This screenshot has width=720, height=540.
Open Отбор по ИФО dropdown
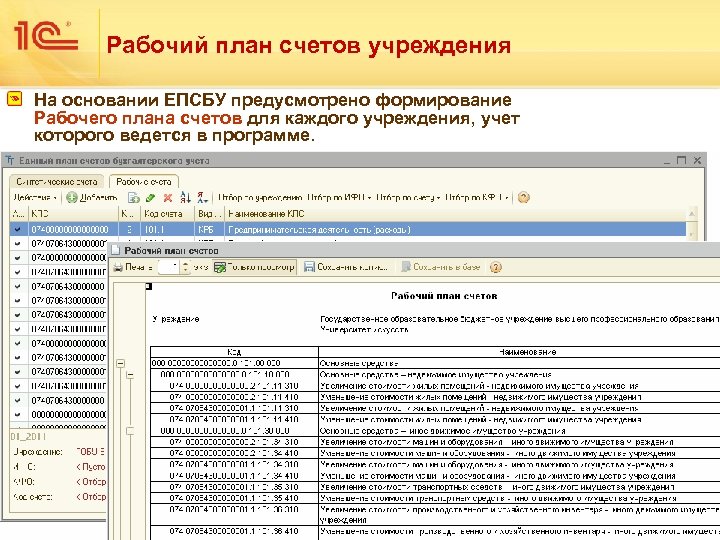(x=339, y=198)
